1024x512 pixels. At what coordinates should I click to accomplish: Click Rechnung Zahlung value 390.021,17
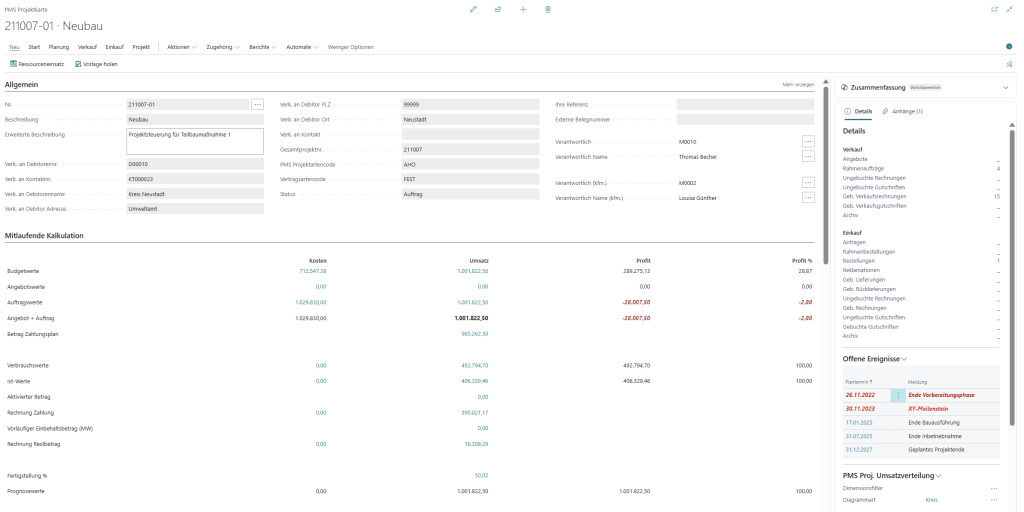(475, 413)
